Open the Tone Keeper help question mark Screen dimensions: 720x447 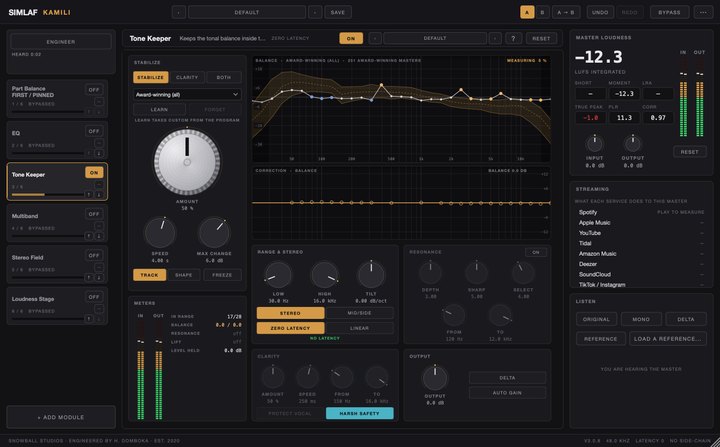click(x=513, y=39)
